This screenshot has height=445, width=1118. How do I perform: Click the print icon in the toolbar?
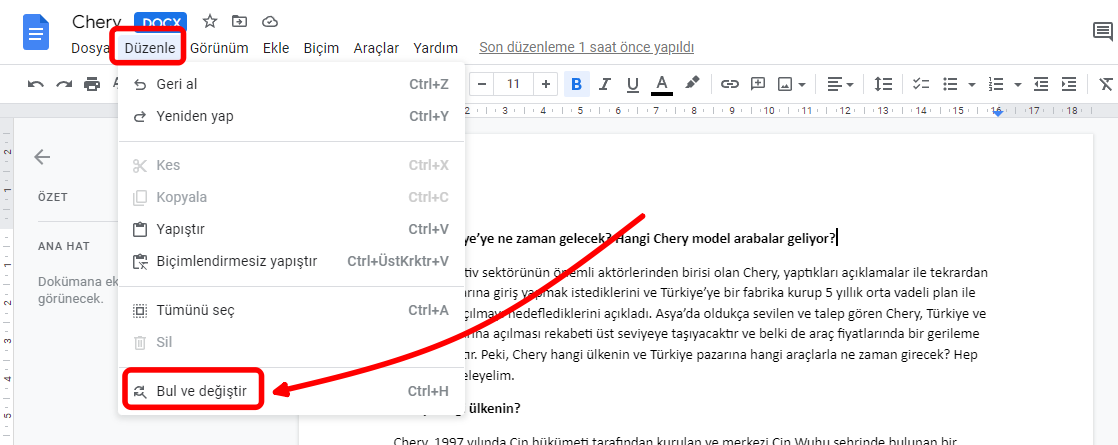(x=92, y=84)
